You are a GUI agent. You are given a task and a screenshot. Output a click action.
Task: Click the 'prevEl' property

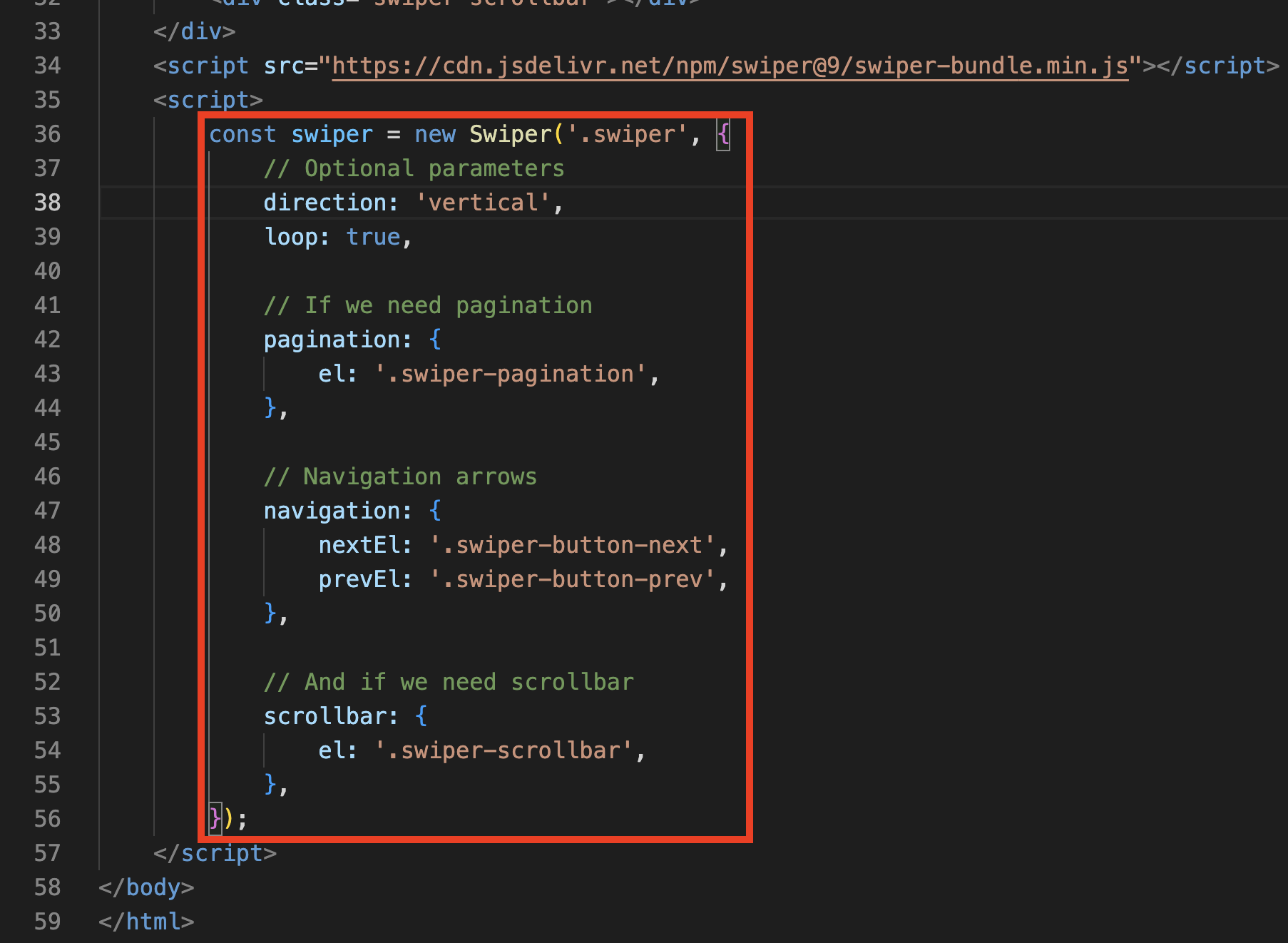tap(359, 579)
